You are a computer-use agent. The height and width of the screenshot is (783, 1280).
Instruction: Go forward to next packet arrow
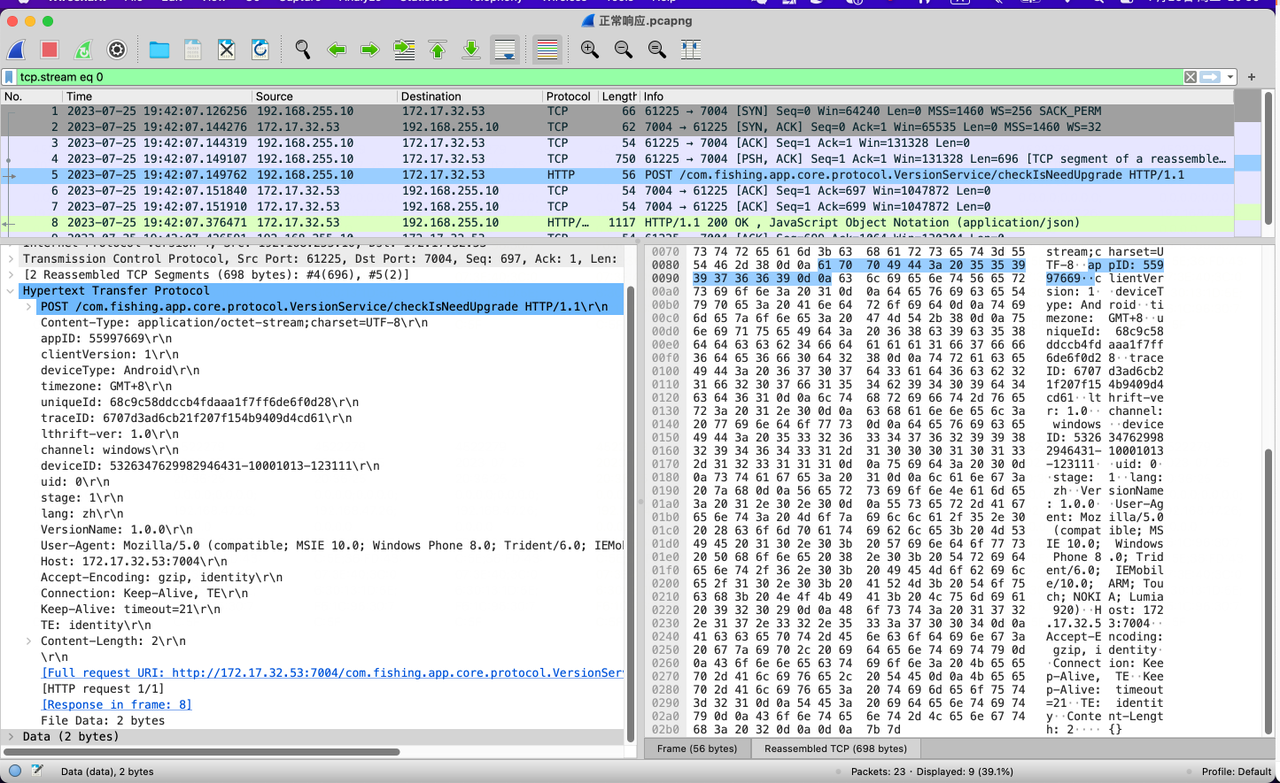pyautogui.click(x=370, y=49)
